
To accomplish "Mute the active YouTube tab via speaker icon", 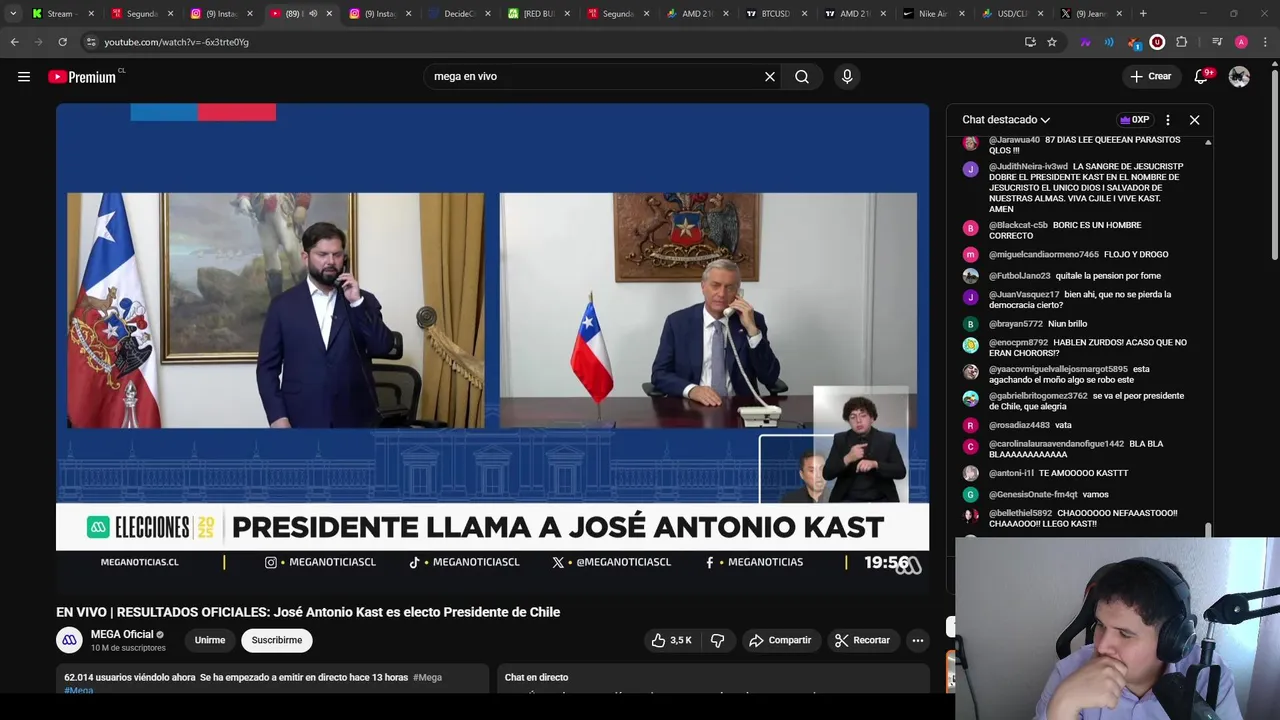I will [313, 14].
